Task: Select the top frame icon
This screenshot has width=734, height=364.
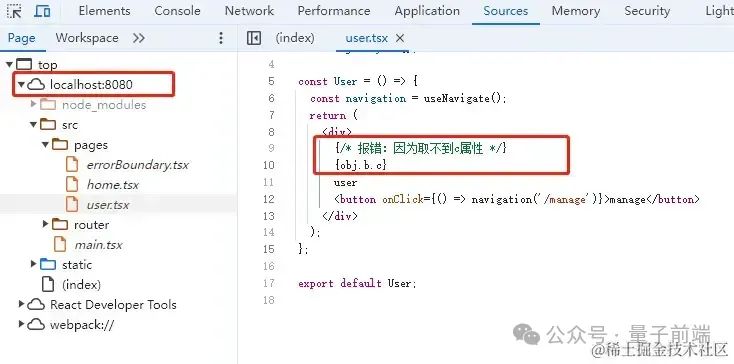Action: point(24,65)
